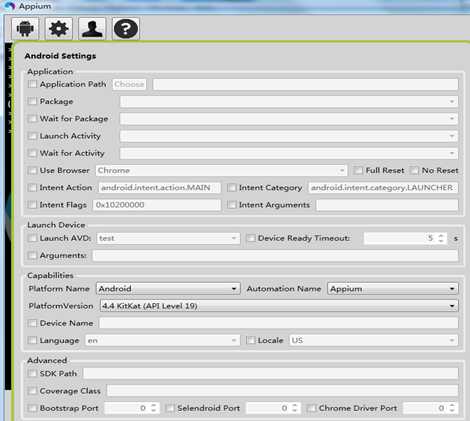The width and height of the screenshot is (470, 421).
Task: Enable the Launch Device Arguments checkbox
Action: point(32,255)
